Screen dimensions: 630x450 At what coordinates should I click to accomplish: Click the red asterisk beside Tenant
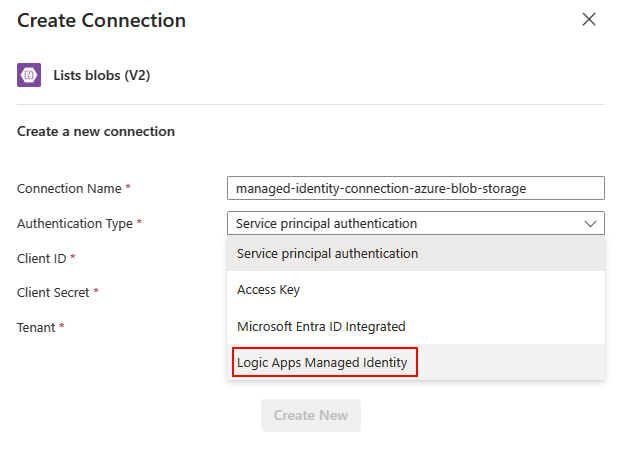[62, 327]
